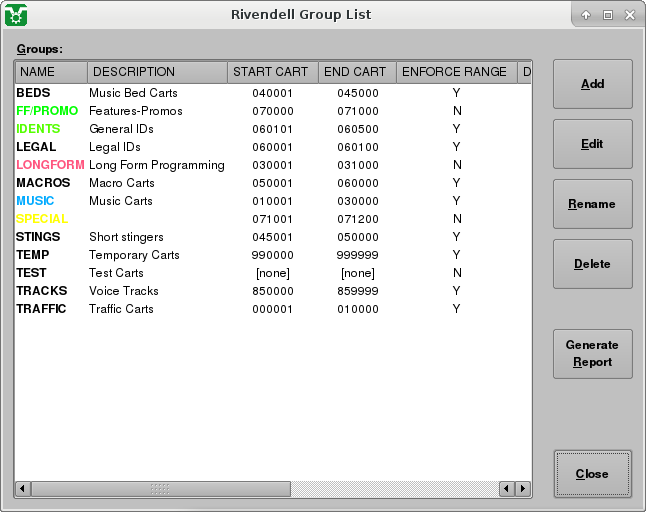646x512 pixels.
Task: Click the ENFORCE RANGE column header
Action: tap(455, 72)
